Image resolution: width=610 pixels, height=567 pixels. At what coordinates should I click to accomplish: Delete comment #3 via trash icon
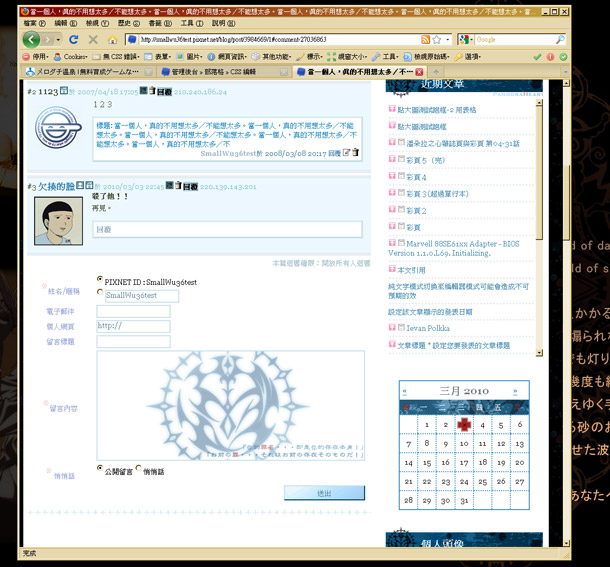tap(178, 185)
